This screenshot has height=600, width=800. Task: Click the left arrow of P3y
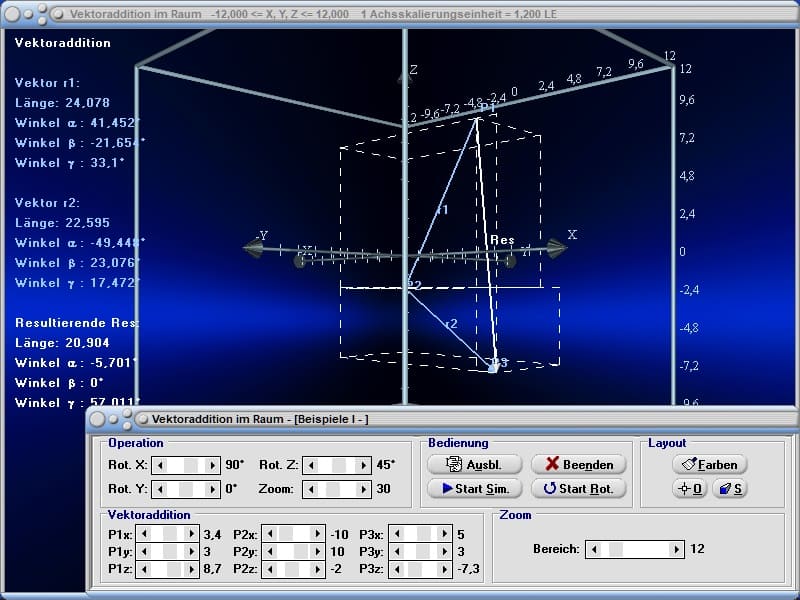[x=397, y=552]
